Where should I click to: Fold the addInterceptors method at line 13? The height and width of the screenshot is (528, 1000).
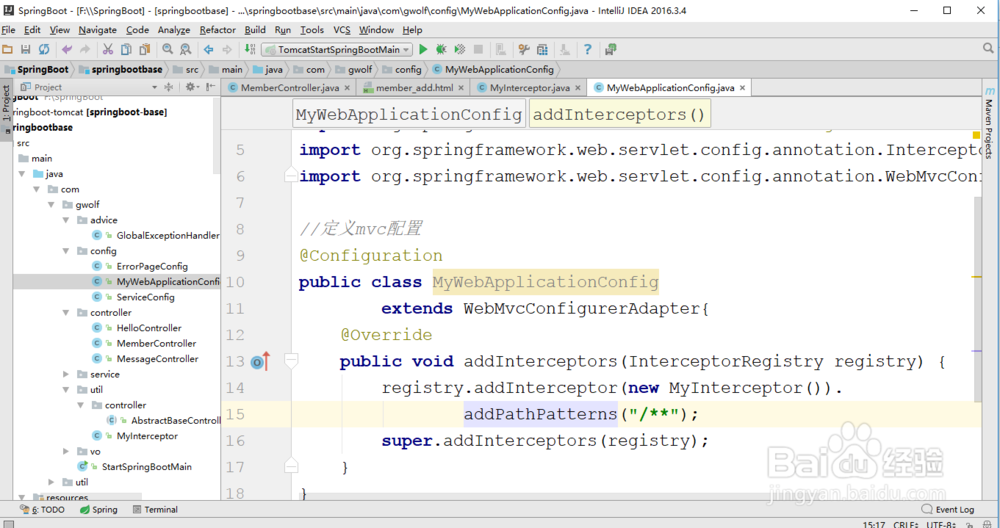coord(291,361)
